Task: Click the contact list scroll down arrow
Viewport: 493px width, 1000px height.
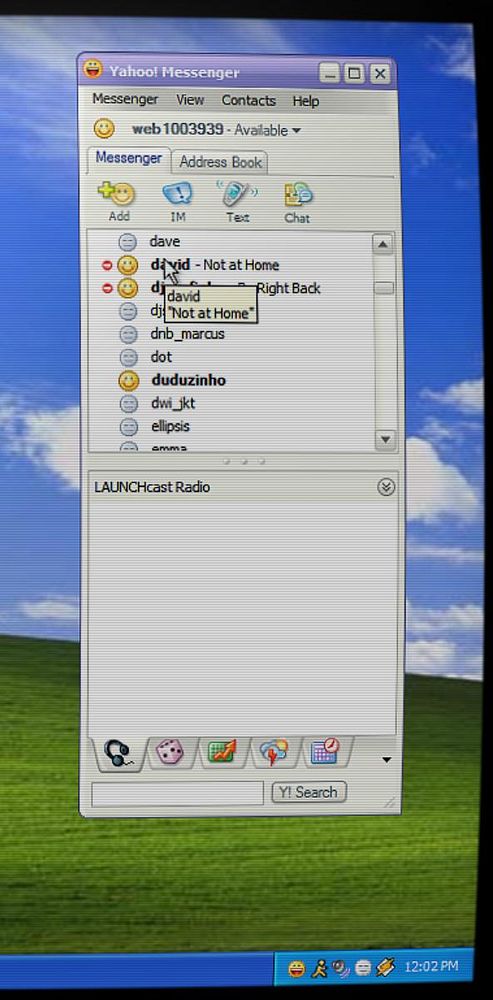Action: (385, 439)
